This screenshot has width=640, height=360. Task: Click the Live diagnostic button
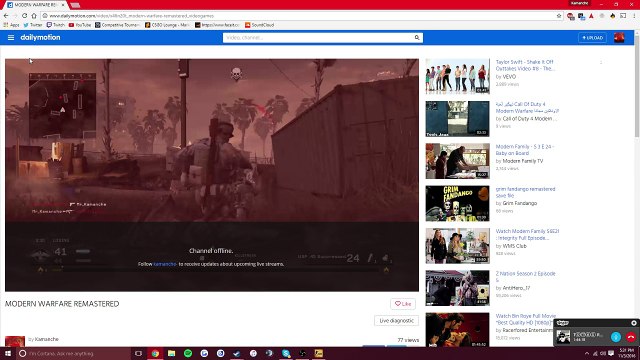point(396,321)
